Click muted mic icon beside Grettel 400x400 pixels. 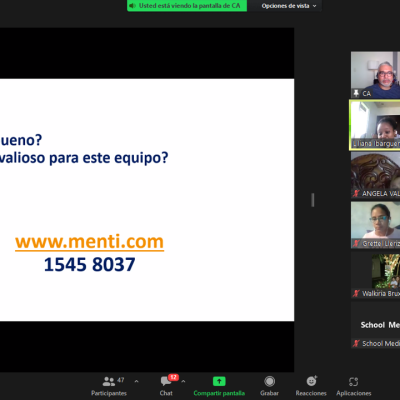click(x=356, y=243)
